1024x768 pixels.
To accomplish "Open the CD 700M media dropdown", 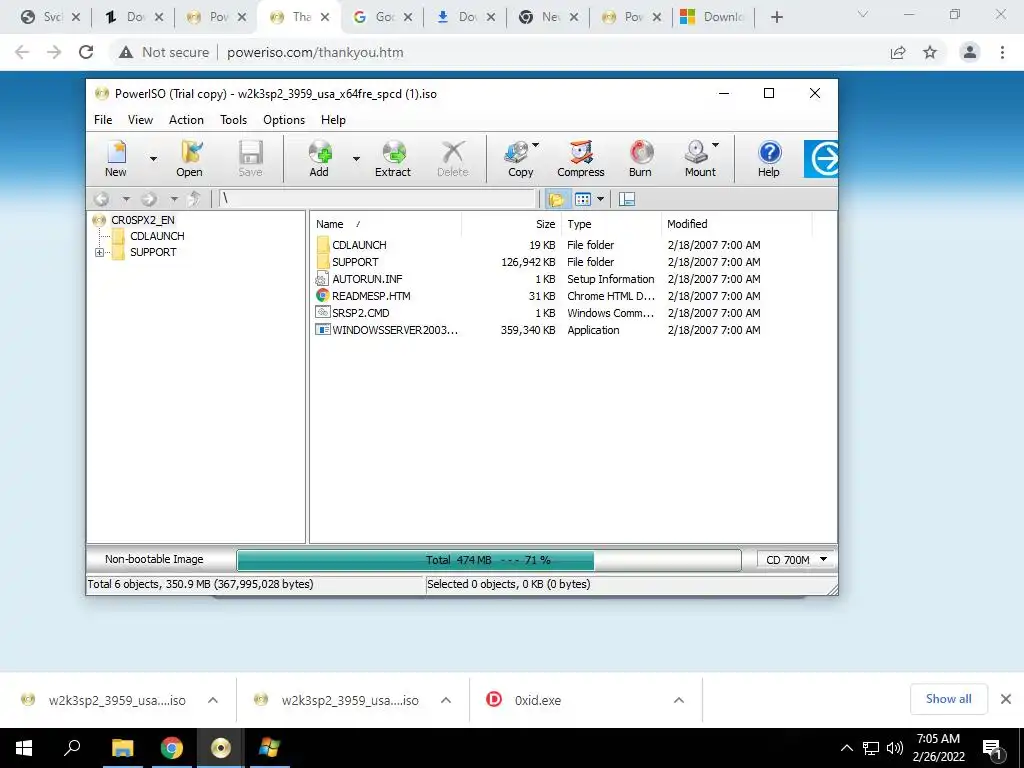I will coord(796,560).
